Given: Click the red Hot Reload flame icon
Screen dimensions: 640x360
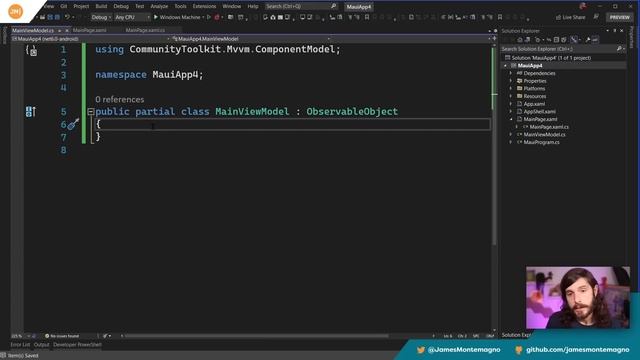Looking at the screenshot, I should pos(217,17).
